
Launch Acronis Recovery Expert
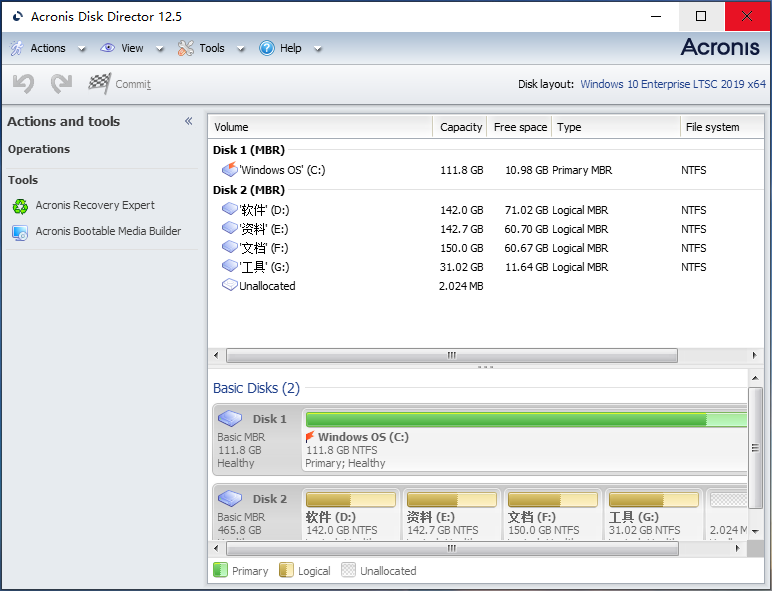95,205
